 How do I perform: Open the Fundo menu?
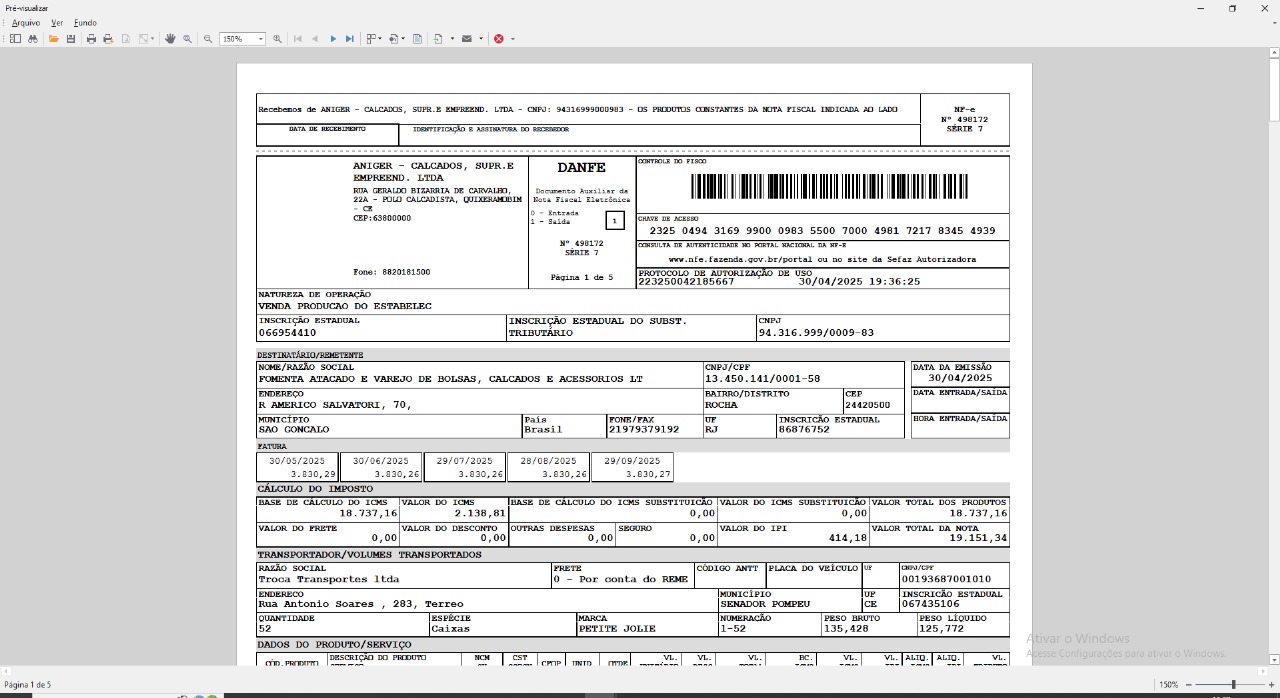(x=85, y=22)
